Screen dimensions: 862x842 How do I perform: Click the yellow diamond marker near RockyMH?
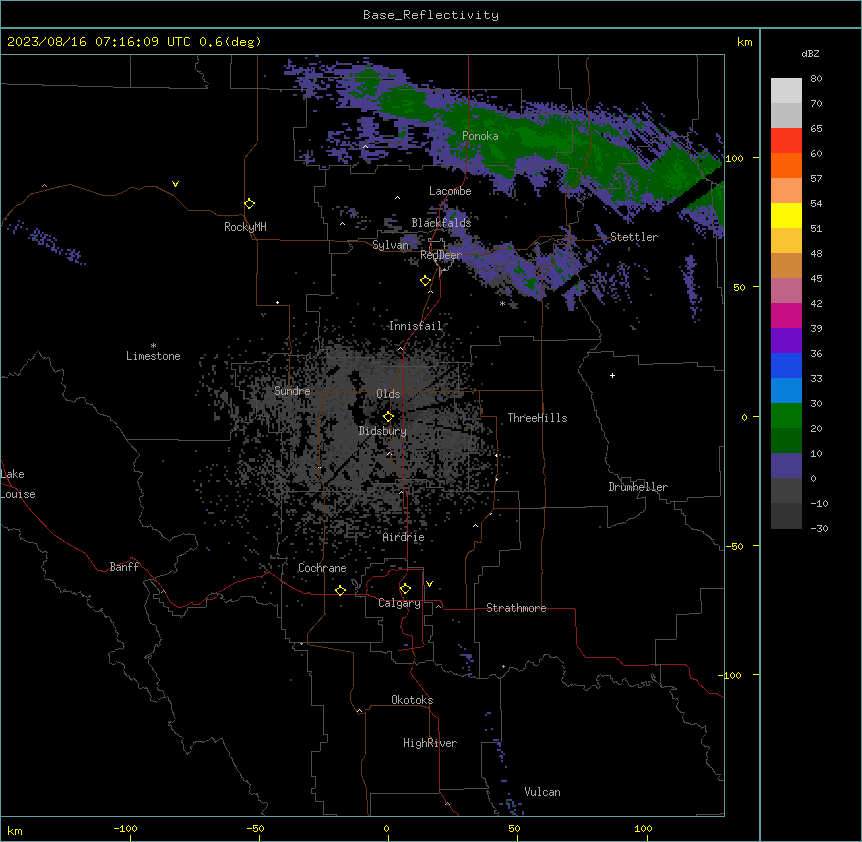point(249,204)
